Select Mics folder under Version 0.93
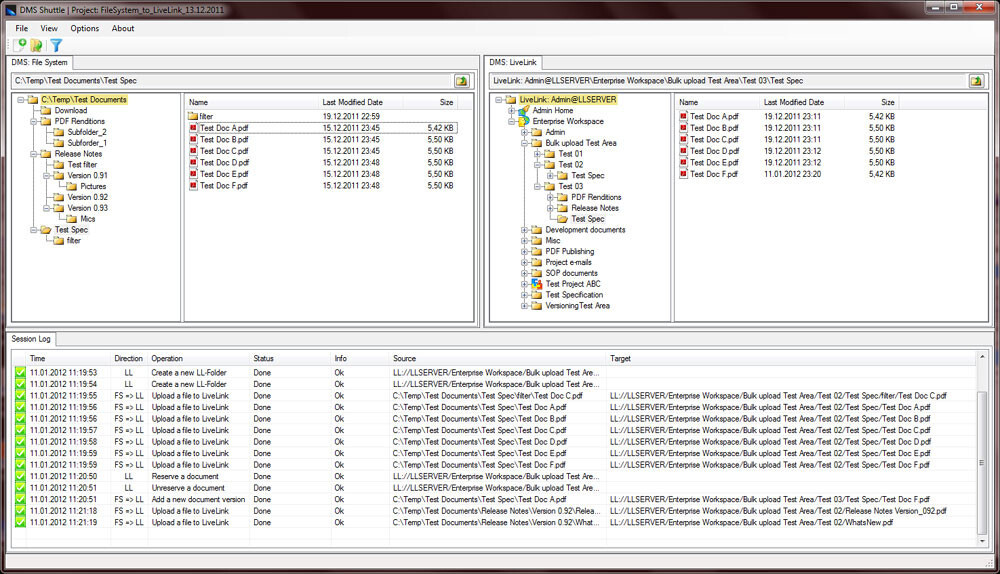Viewport: 1000px width, 574px height. [87, 219]
